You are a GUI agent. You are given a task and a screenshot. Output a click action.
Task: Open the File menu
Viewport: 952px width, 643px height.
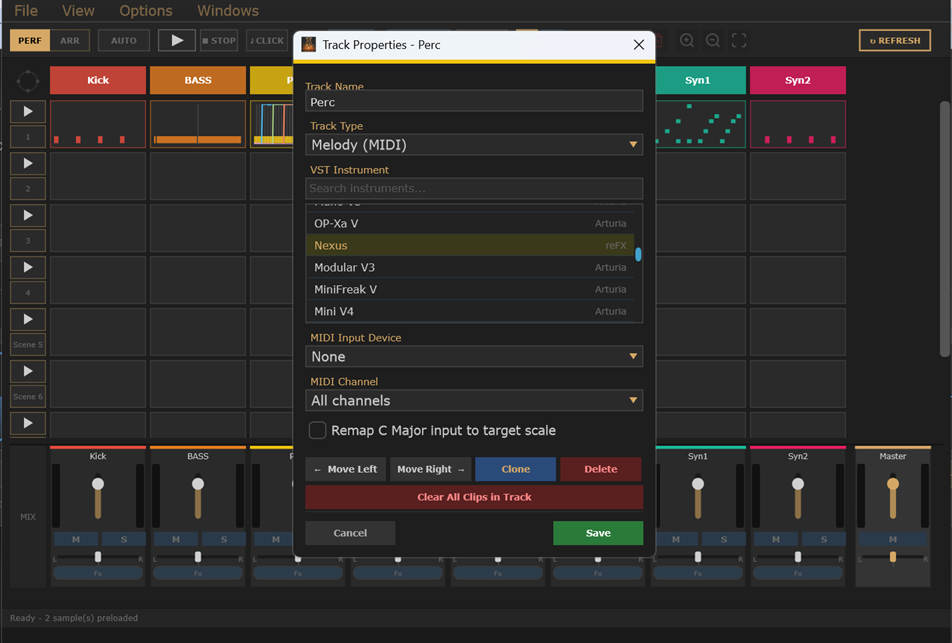[26, 10]
